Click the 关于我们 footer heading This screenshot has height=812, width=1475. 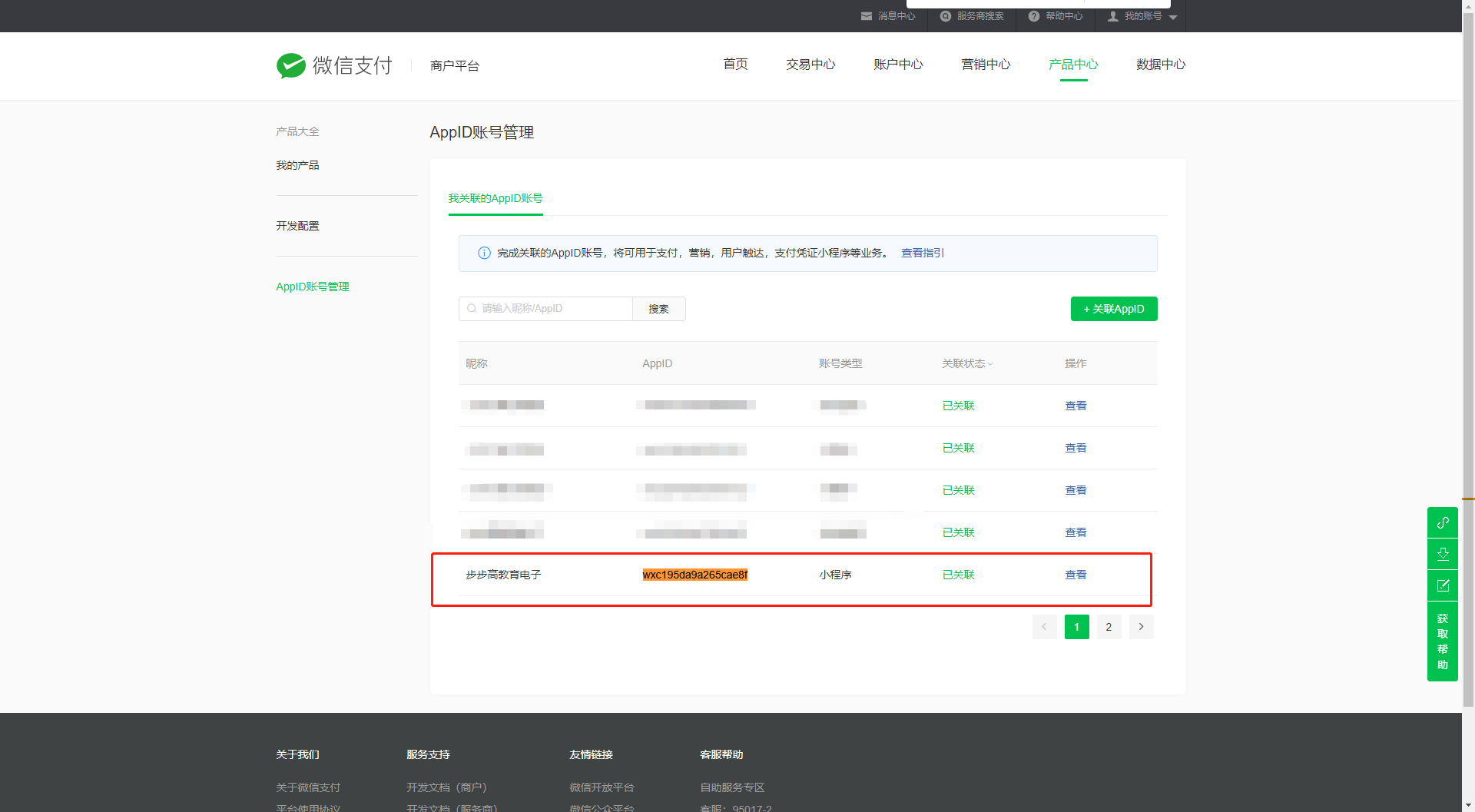pyautogui.click(x=297, y=754)
